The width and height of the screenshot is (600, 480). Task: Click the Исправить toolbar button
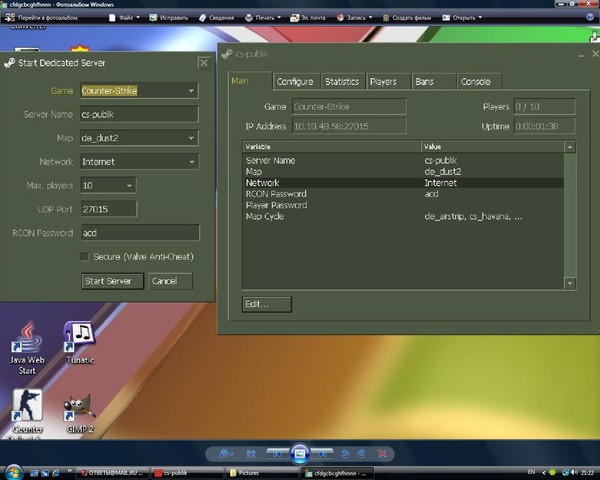coord(169,18)
